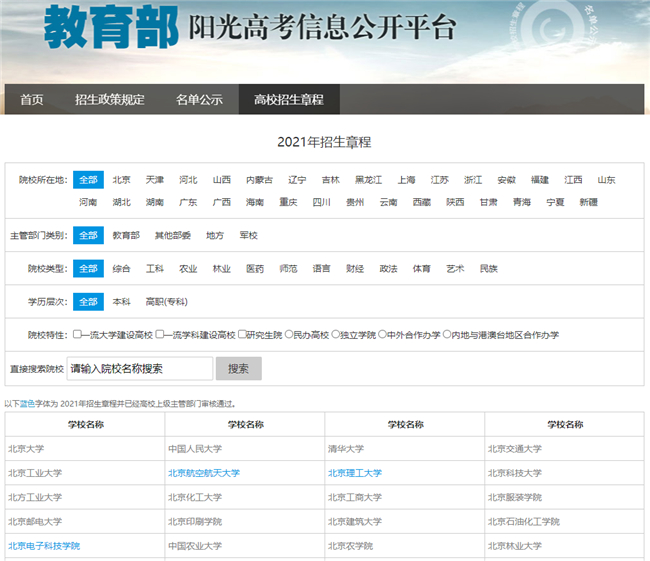Click the 北京石油化工学院 table cell
The height and width of the screenshot is (561, 650).
coord(564,522)
